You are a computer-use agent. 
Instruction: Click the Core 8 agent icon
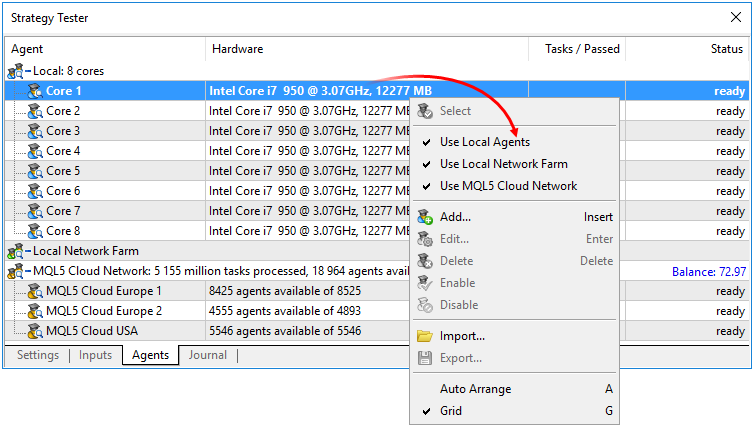tap(35, 231)
